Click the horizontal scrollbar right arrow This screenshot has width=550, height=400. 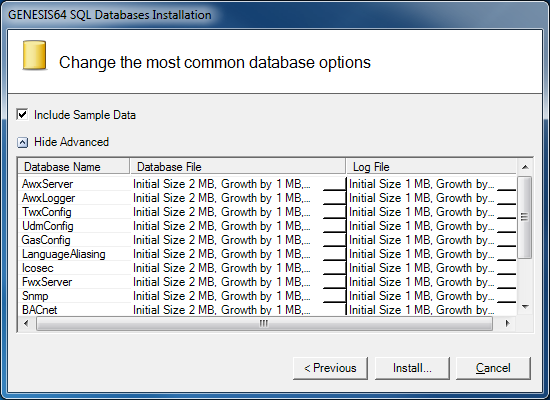coord(507,323)
